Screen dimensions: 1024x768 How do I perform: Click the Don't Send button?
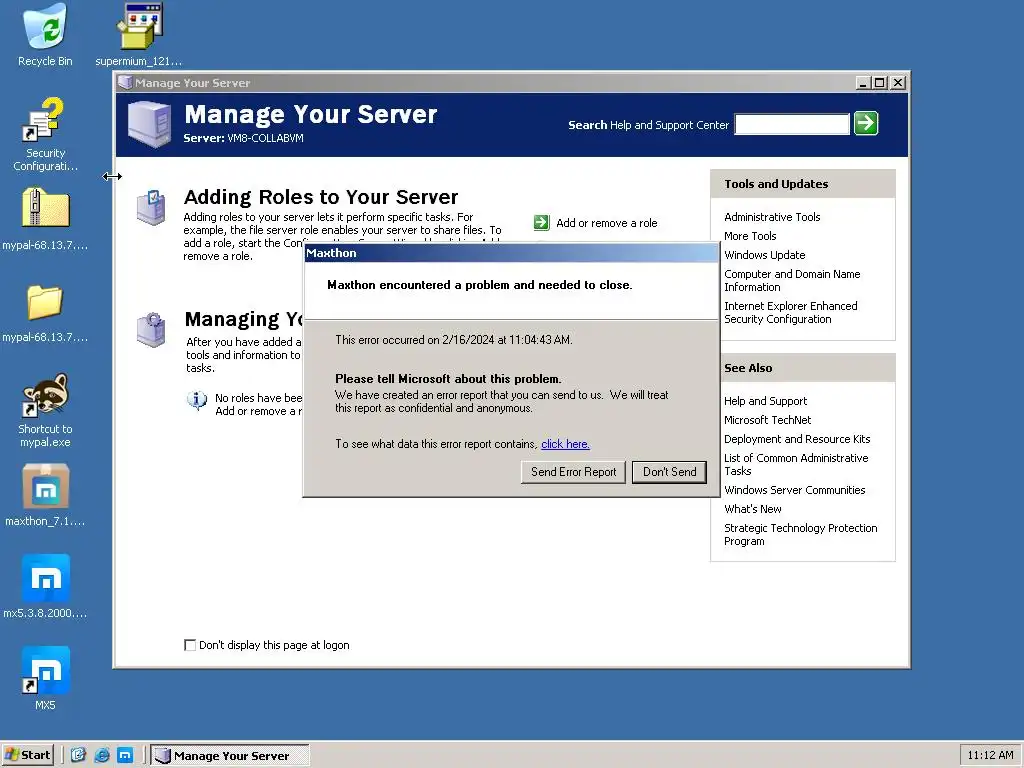pos(669,472)
